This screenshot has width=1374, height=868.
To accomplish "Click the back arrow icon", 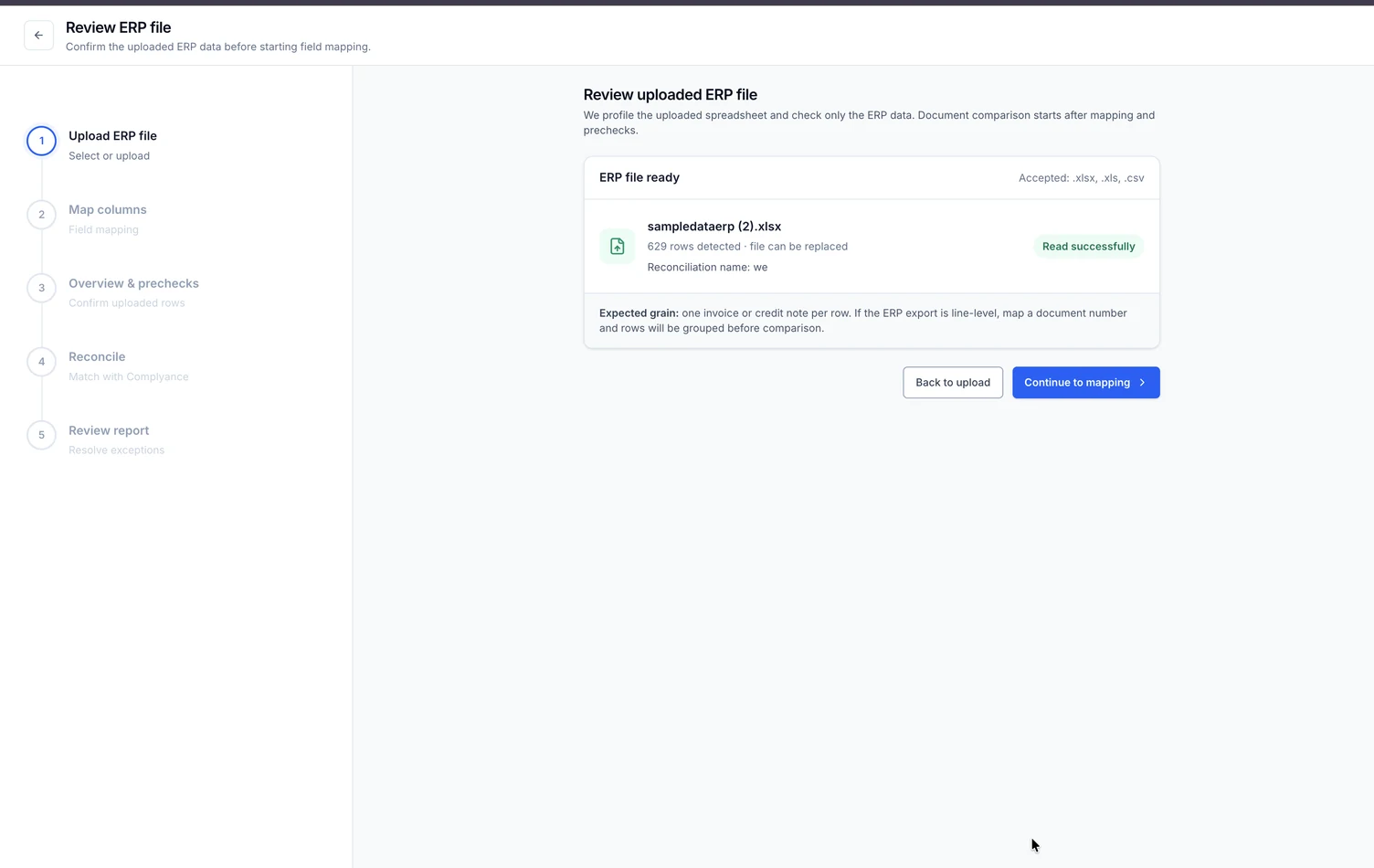I will click(x=38, y=36).
